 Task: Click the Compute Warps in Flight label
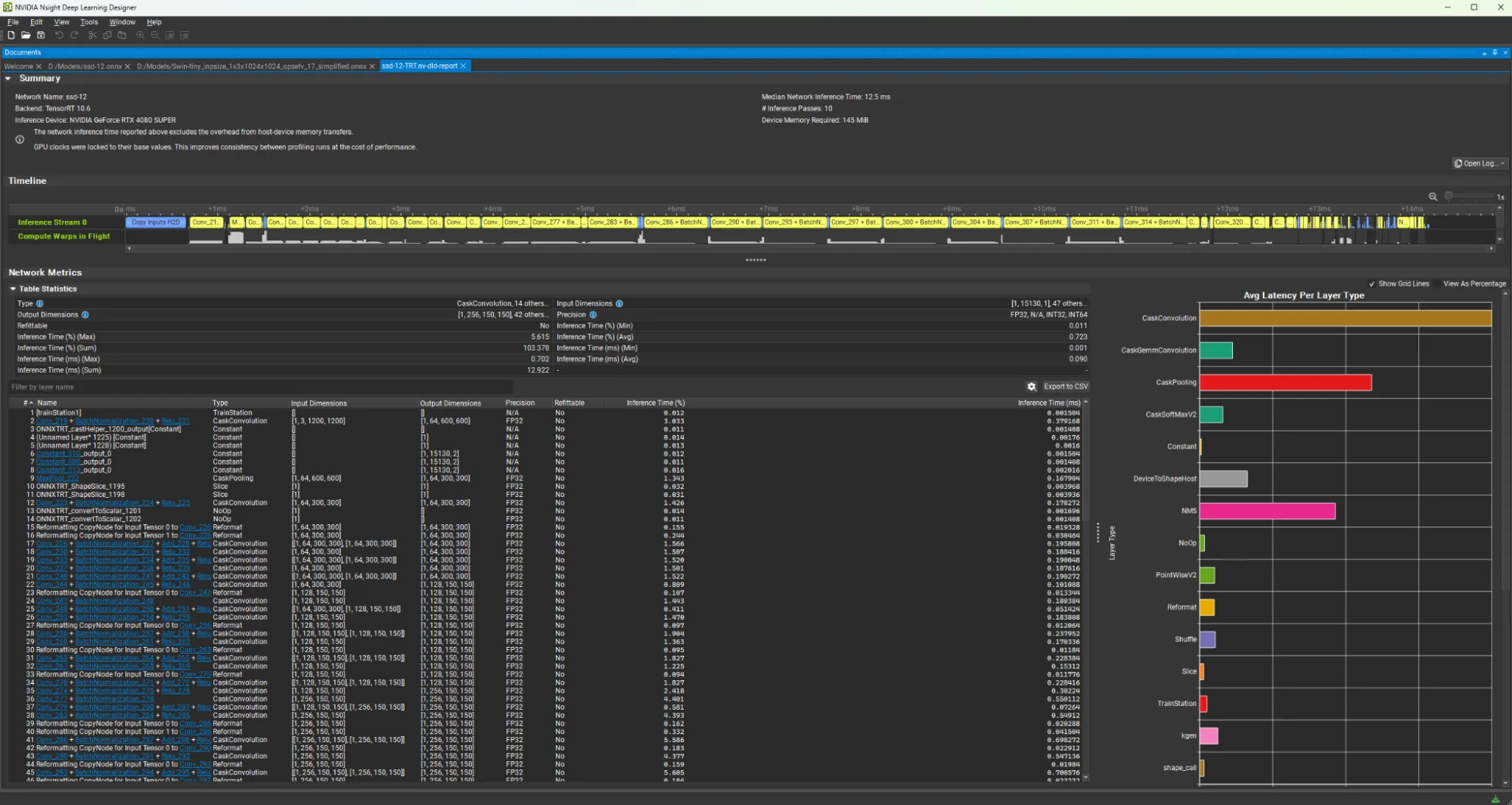(64, 236)
